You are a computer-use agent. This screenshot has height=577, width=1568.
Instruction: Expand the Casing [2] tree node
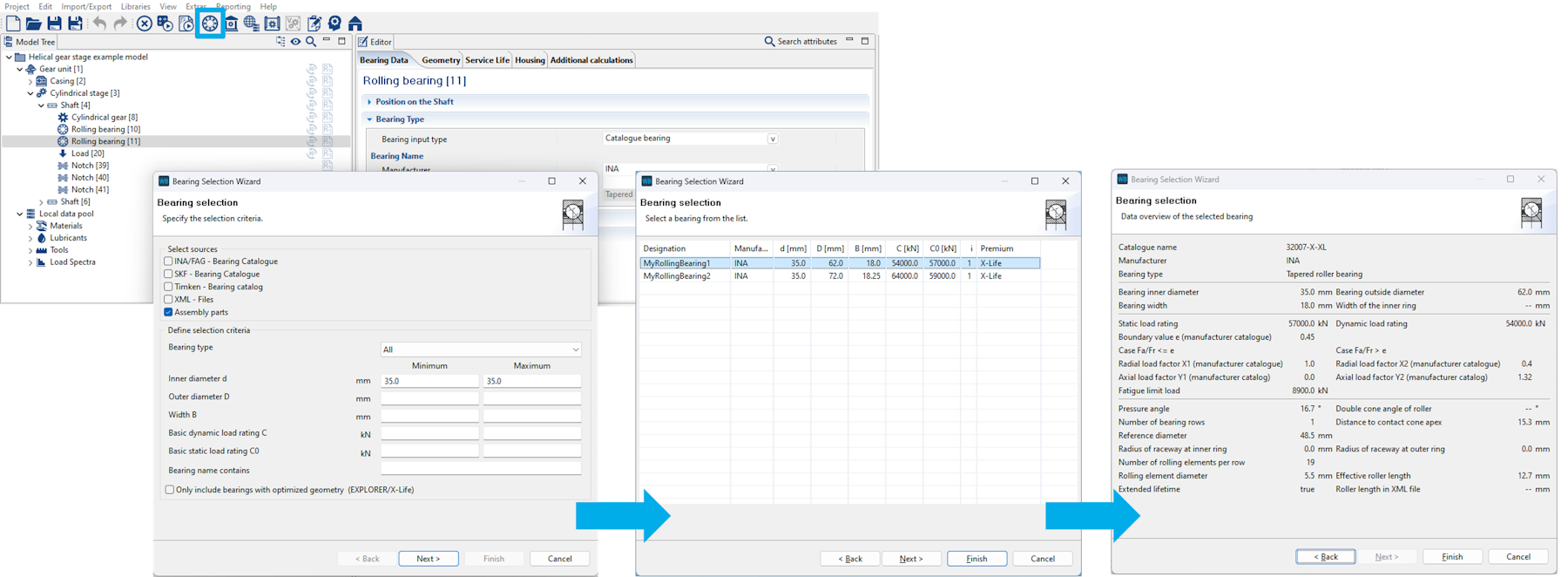click(x=30, y=81)
